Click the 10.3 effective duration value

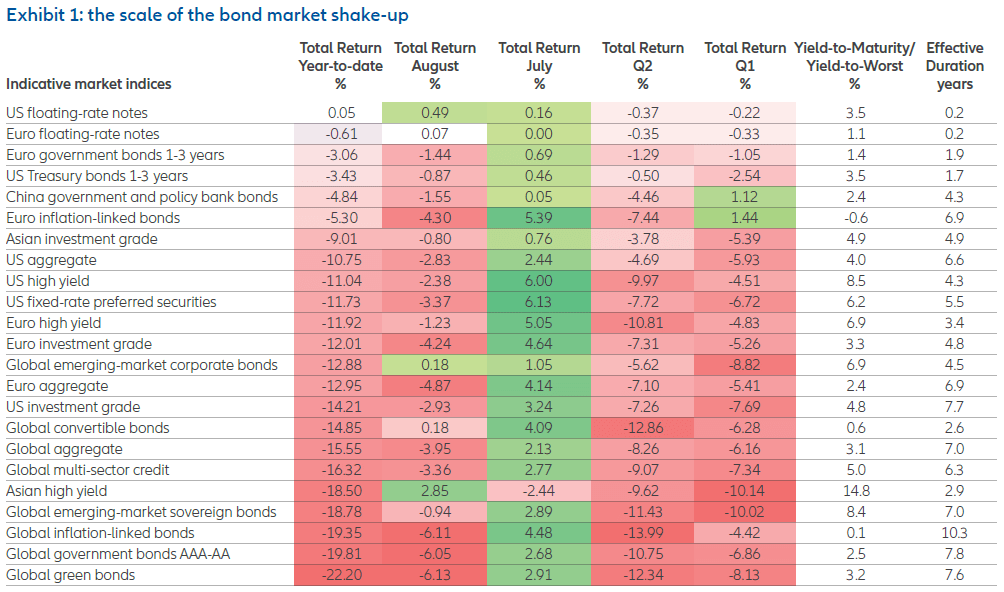(955, 533)
